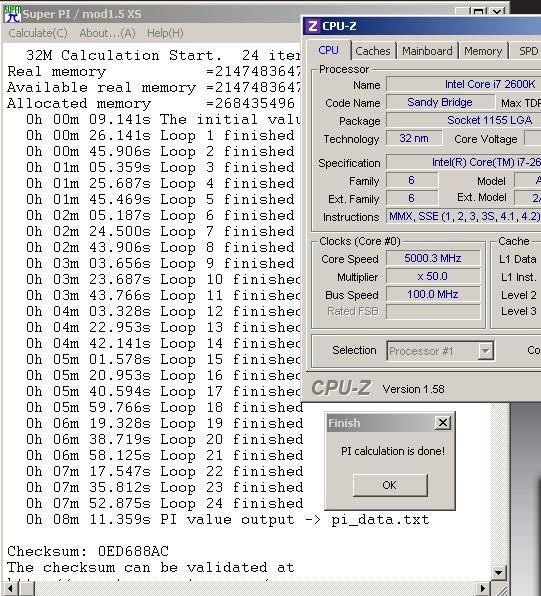Click the 'Version 1.58' label in CPU-Z

pyautogui.click(x=414, y=389)
